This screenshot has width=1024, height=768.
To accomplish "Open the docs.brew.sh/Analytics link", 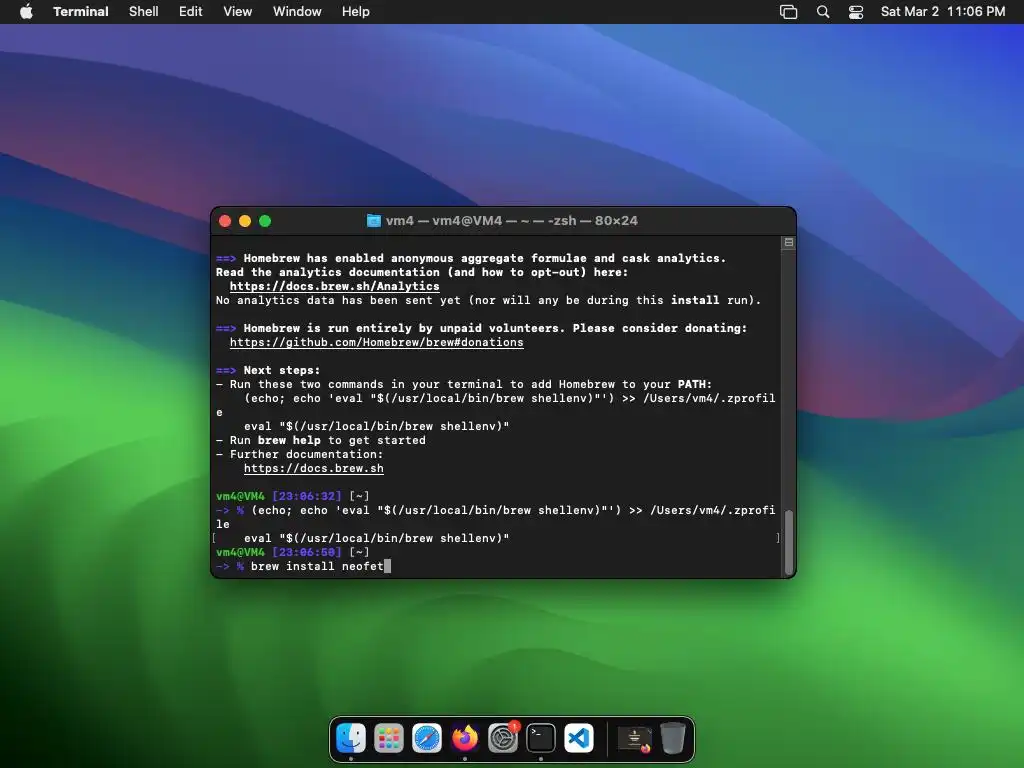I will [x=334, y=286].
